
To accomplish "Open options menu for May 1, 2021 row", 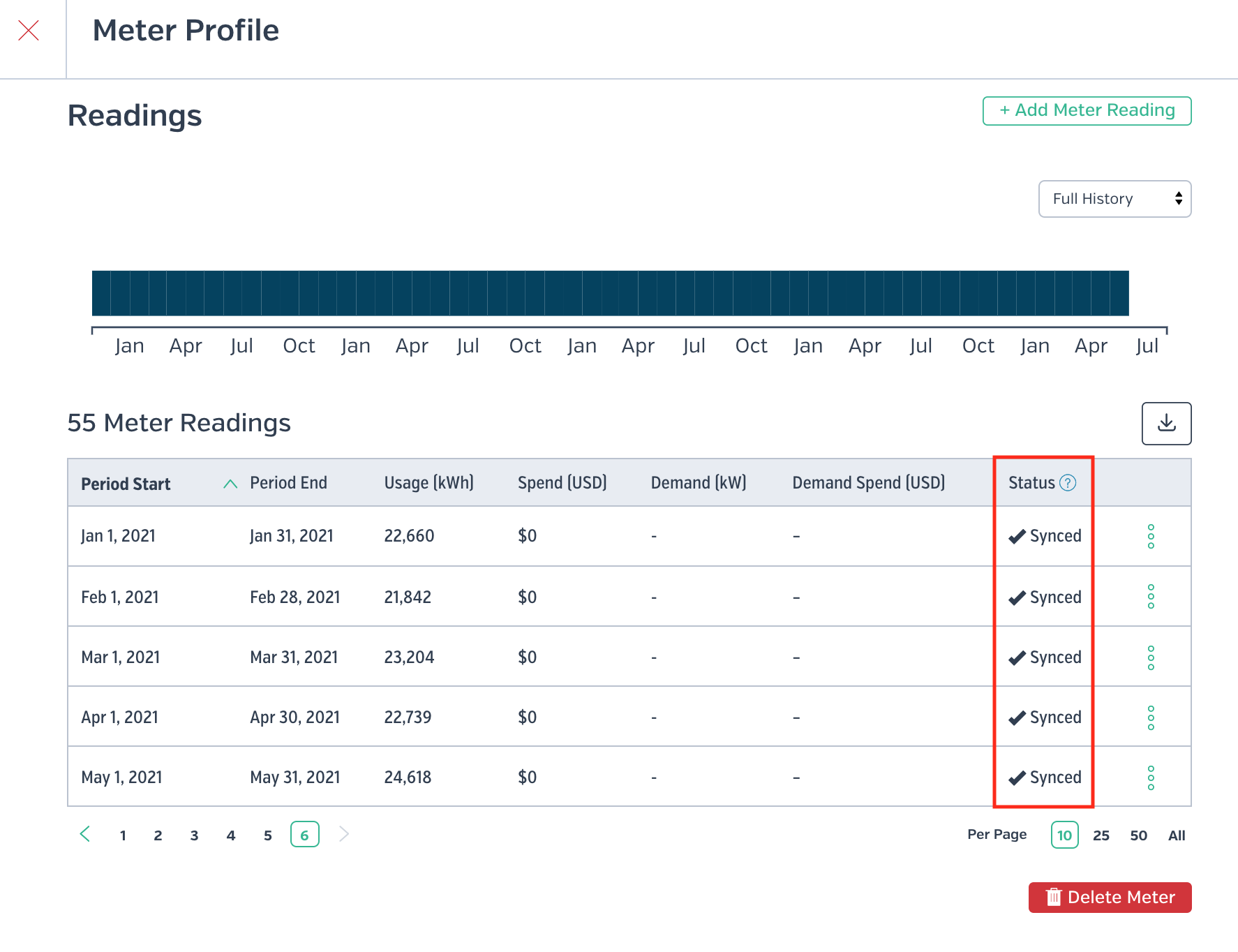I will [x=1151, y=778].
